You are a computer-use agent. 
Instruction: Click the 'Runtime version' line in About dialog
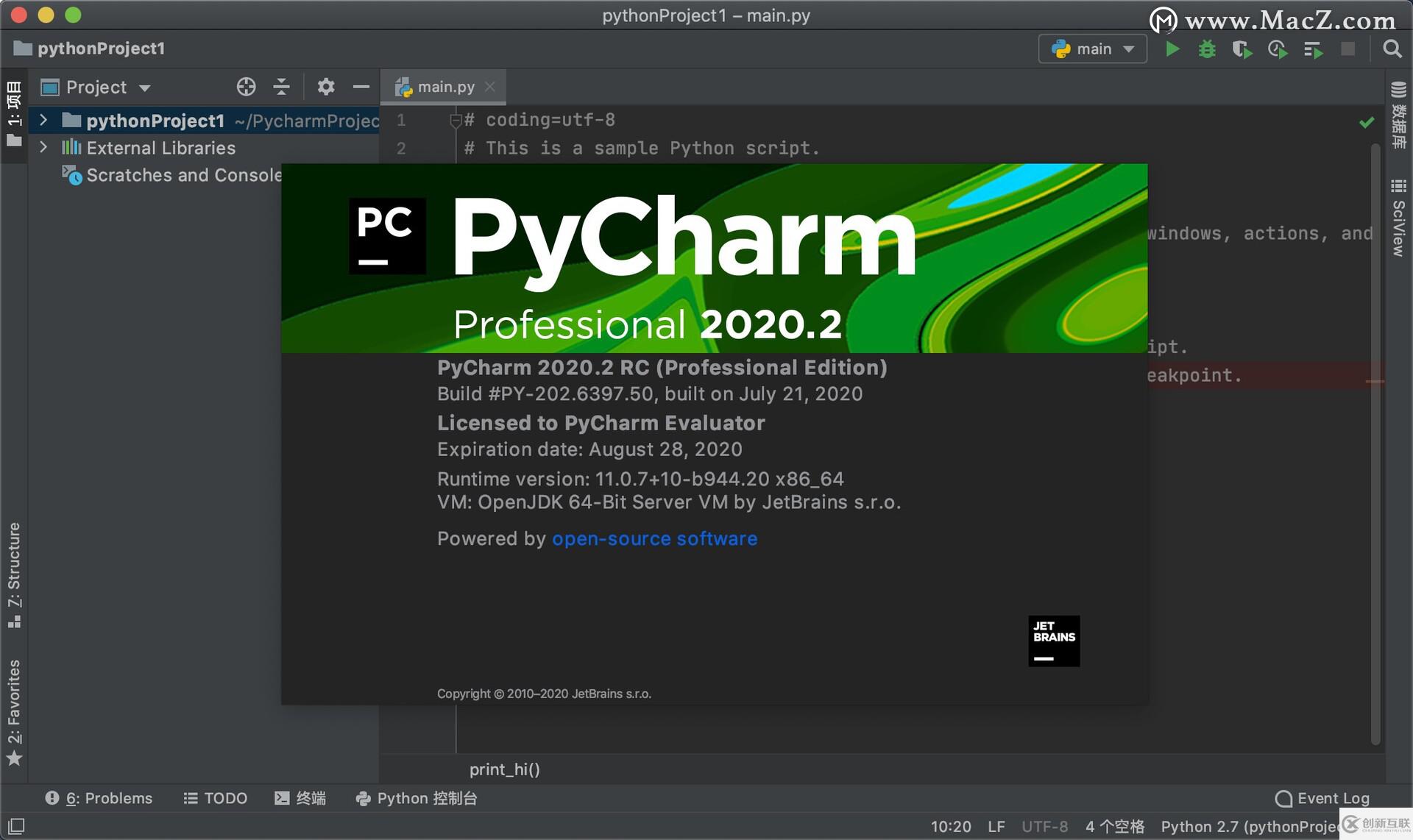[640, 479]
